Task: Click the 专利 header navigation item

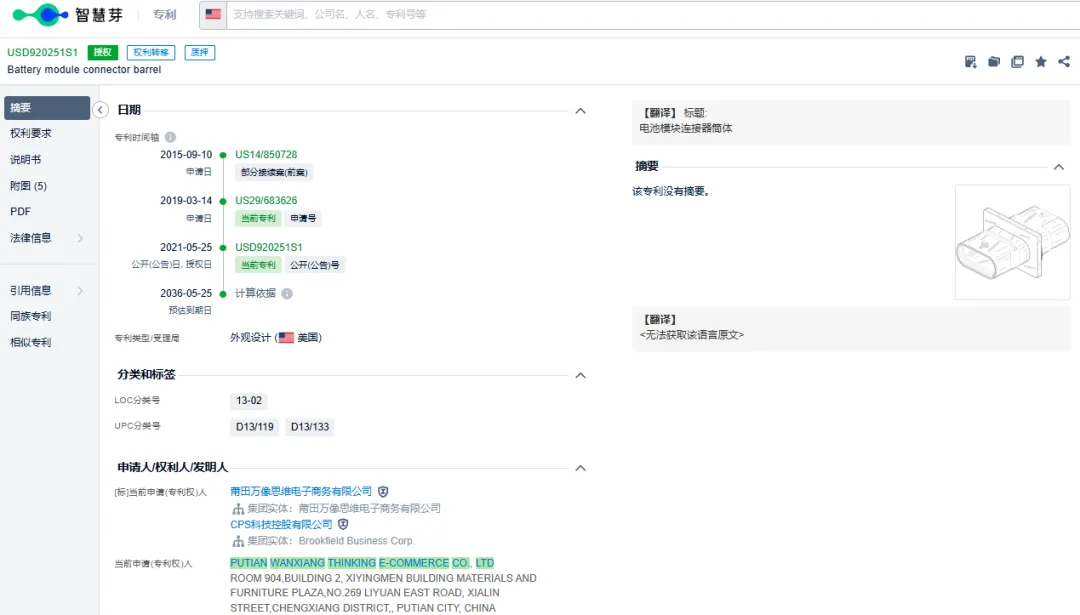Action: [165, 14]
